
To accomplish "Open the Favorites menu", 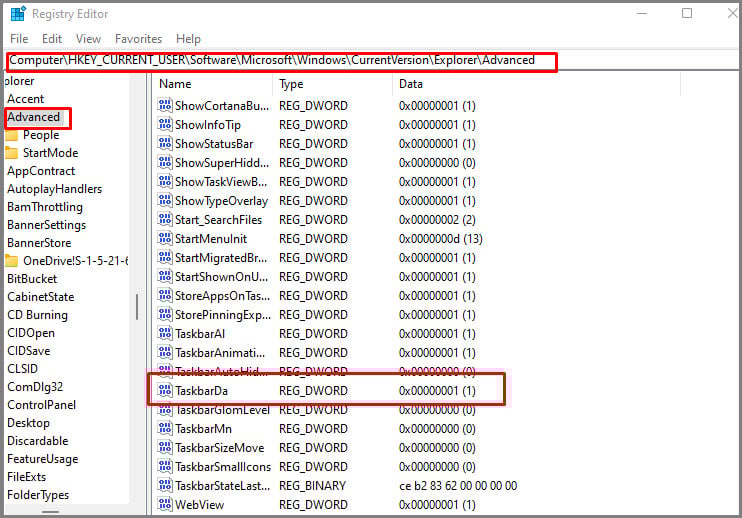I will click(x=138, y=39).
